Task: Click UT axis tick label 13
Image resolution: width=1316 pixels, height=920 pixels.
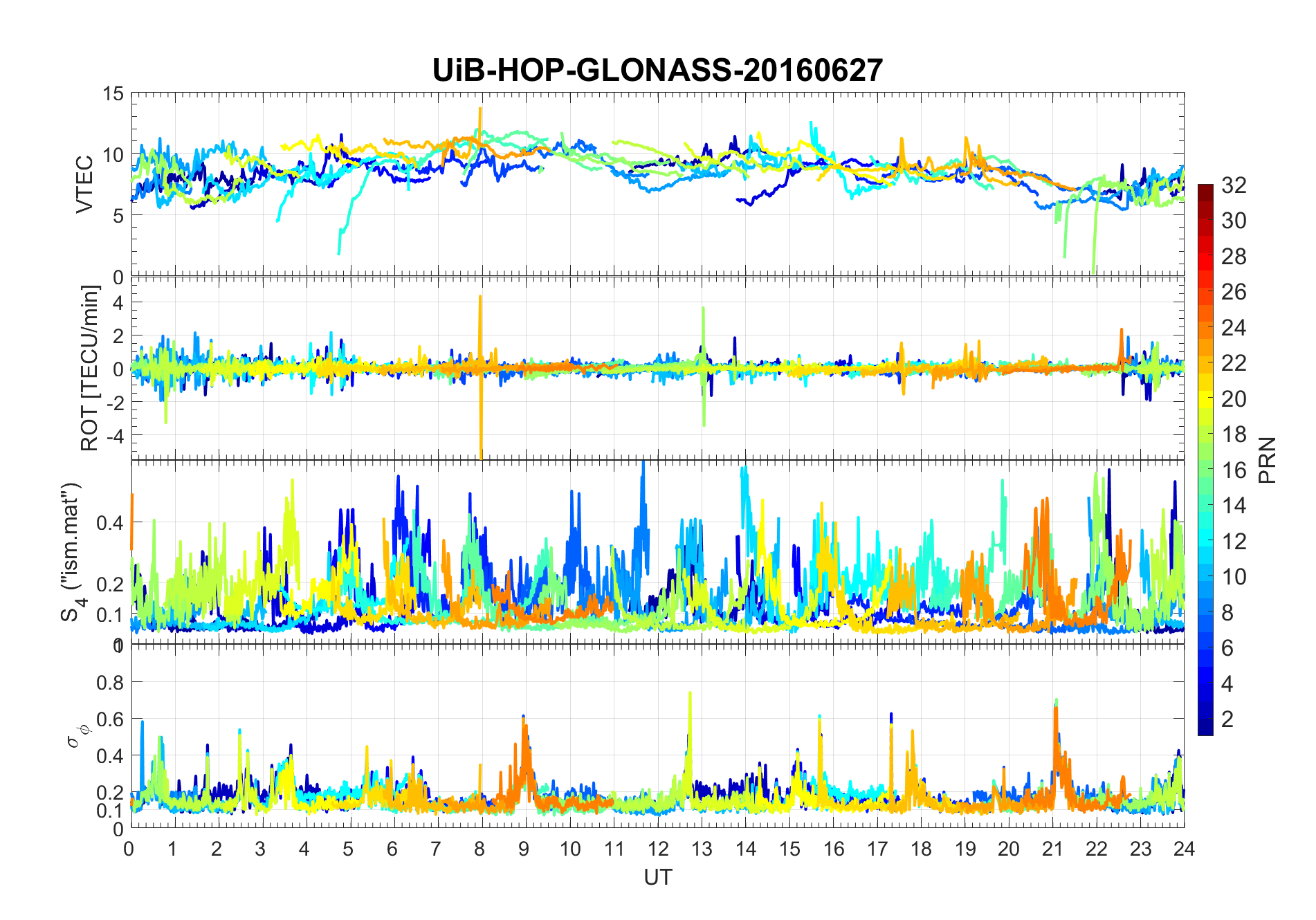Action: click(702, 849)
